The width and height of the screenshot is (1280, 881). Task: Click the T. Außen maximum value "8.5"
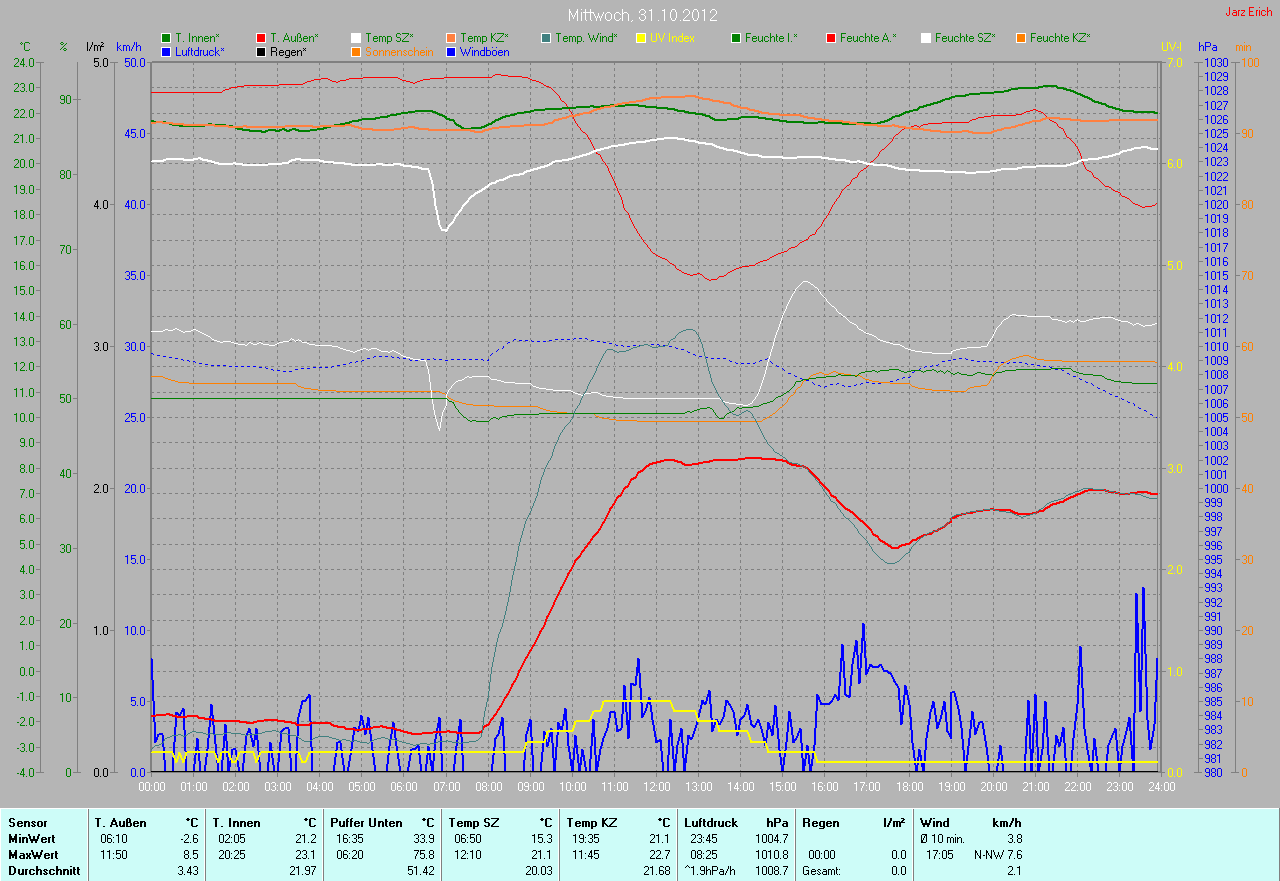point(190,855)
